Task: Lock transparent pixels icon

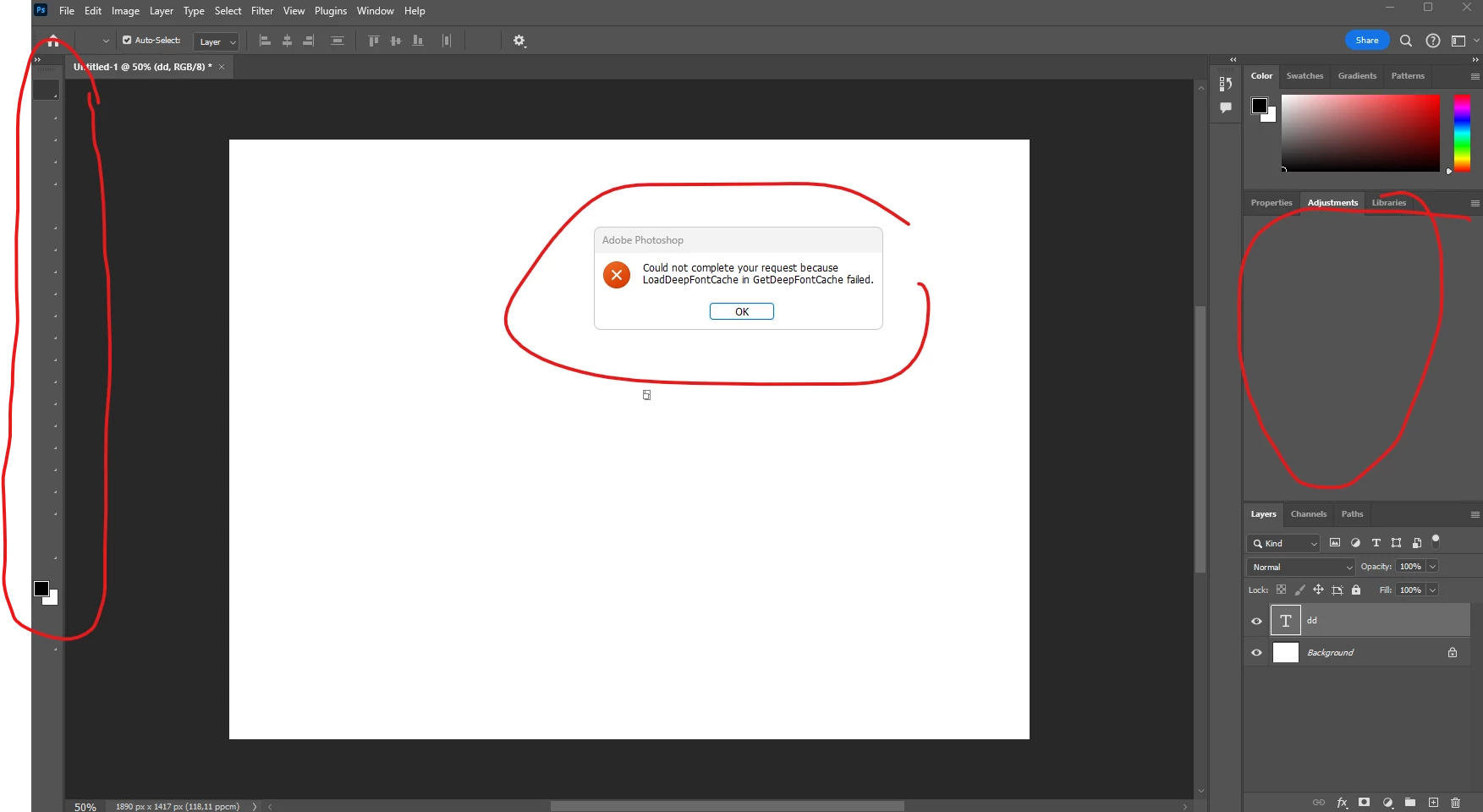Action: (x=1281, y=590)
